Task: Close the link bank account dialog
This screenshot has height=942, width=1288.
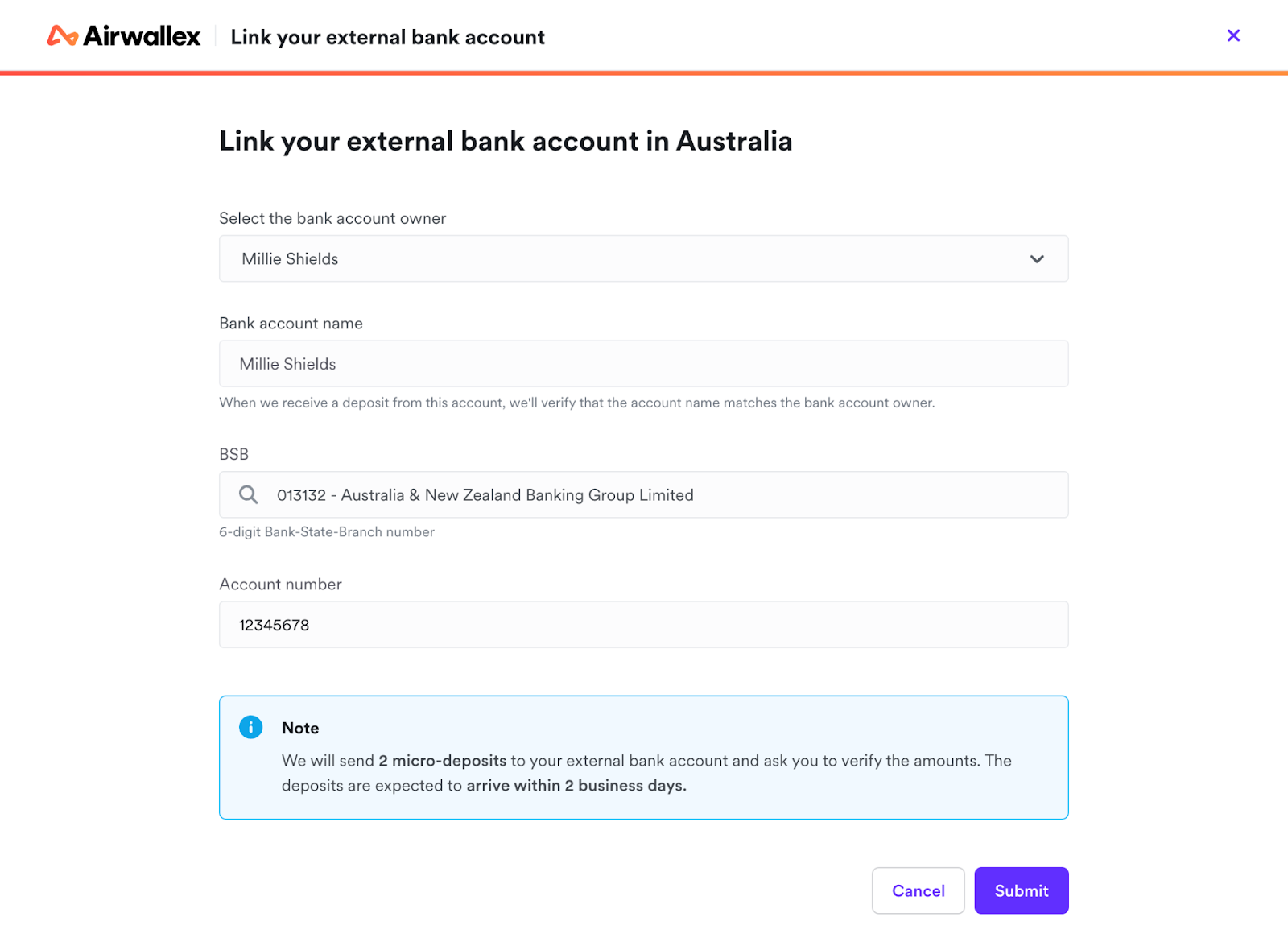Action: [1232, 35]
